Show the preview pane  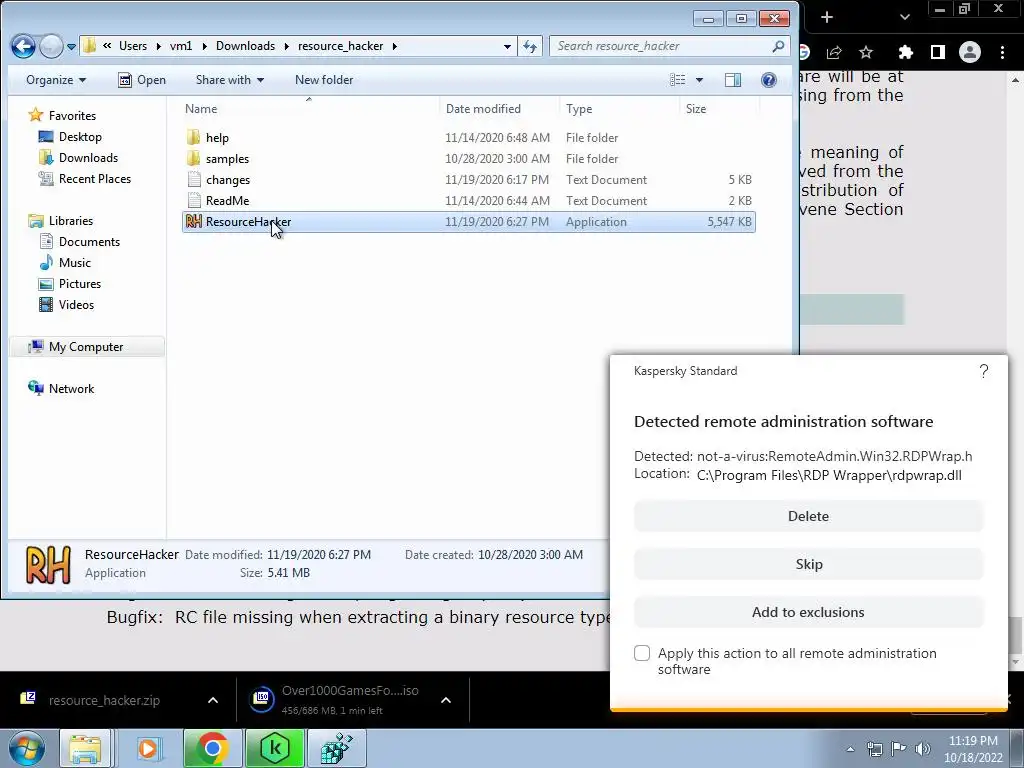733,80
